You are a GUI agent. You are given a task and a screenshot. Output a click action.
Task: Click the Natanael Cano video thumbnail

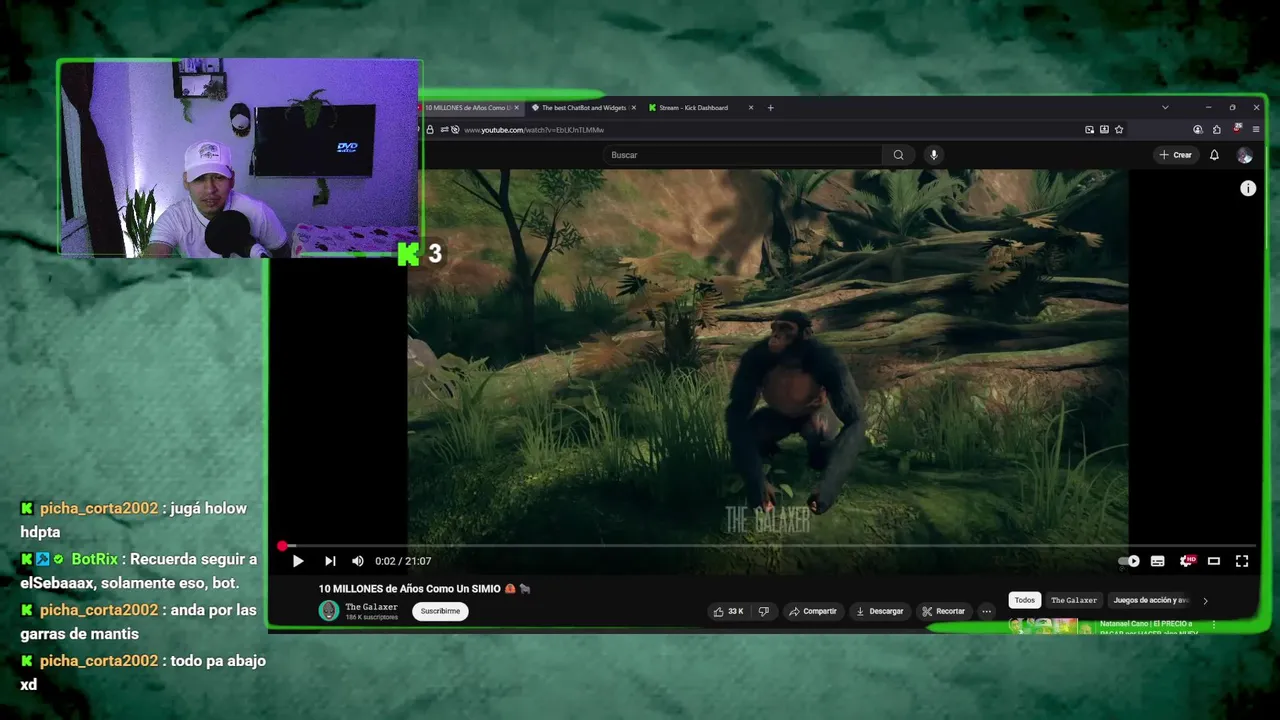pyautogui.click(x=1051, y=626)
